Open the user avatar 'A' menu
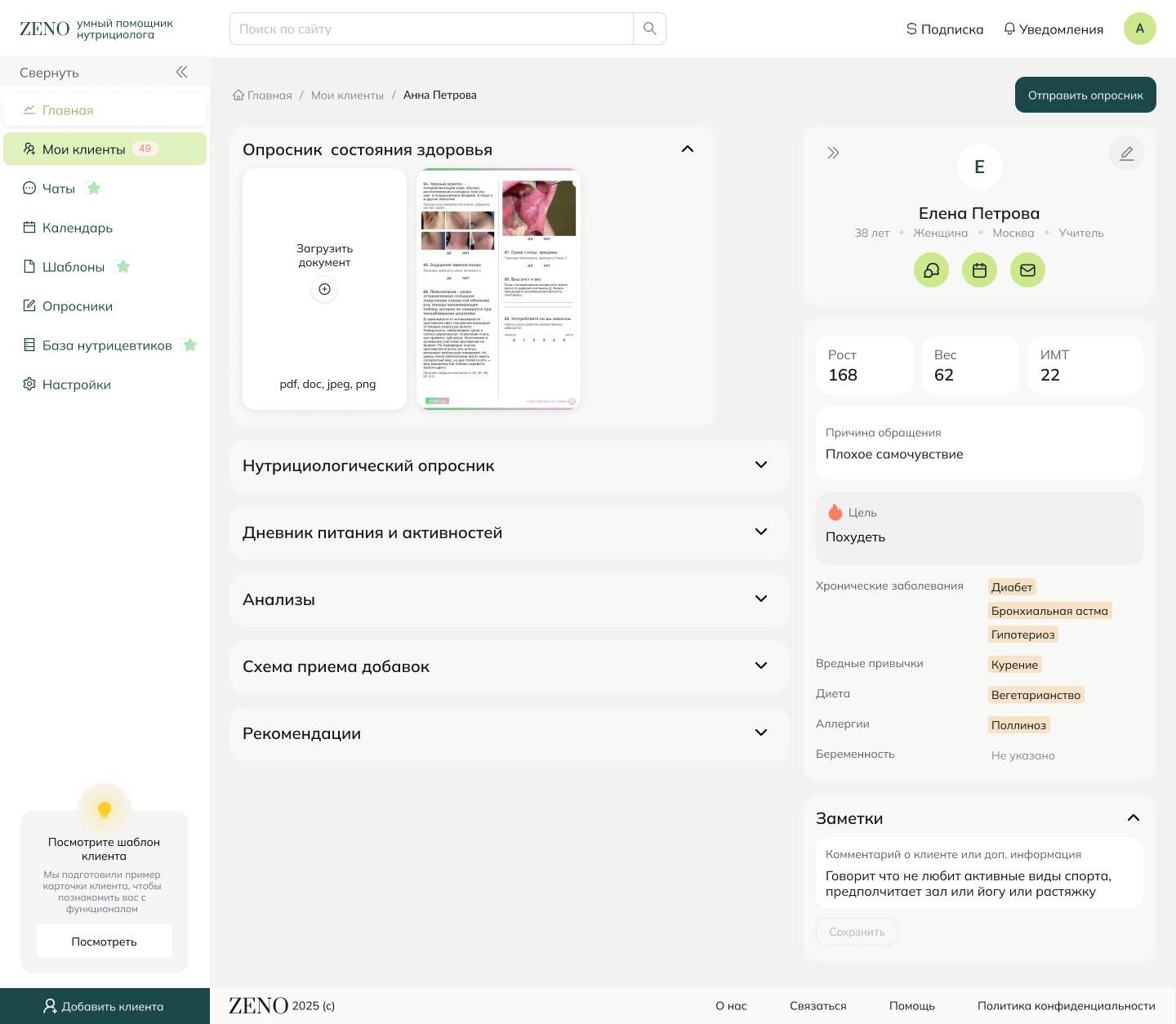This screenshot has height=1024, width=1176. pyautogui.click(x=1140, y=29)
